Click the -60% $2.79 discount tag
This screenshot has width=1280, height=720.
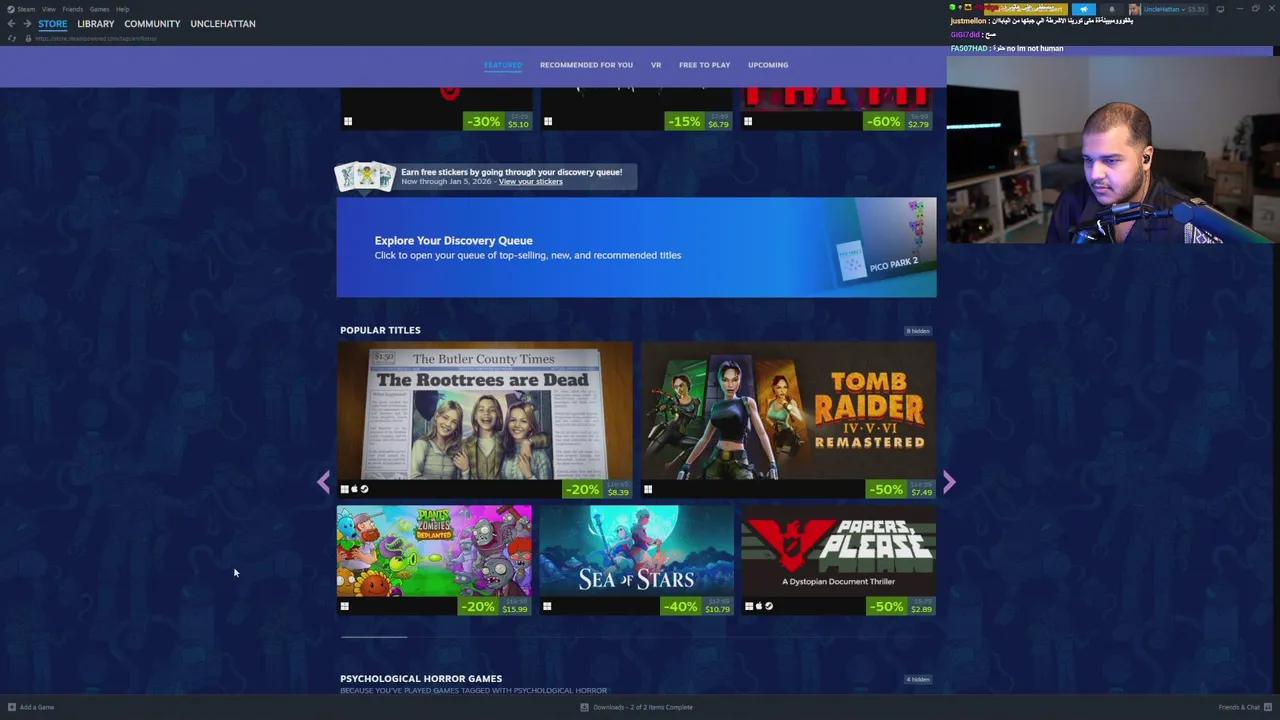[x=898, y=121]
